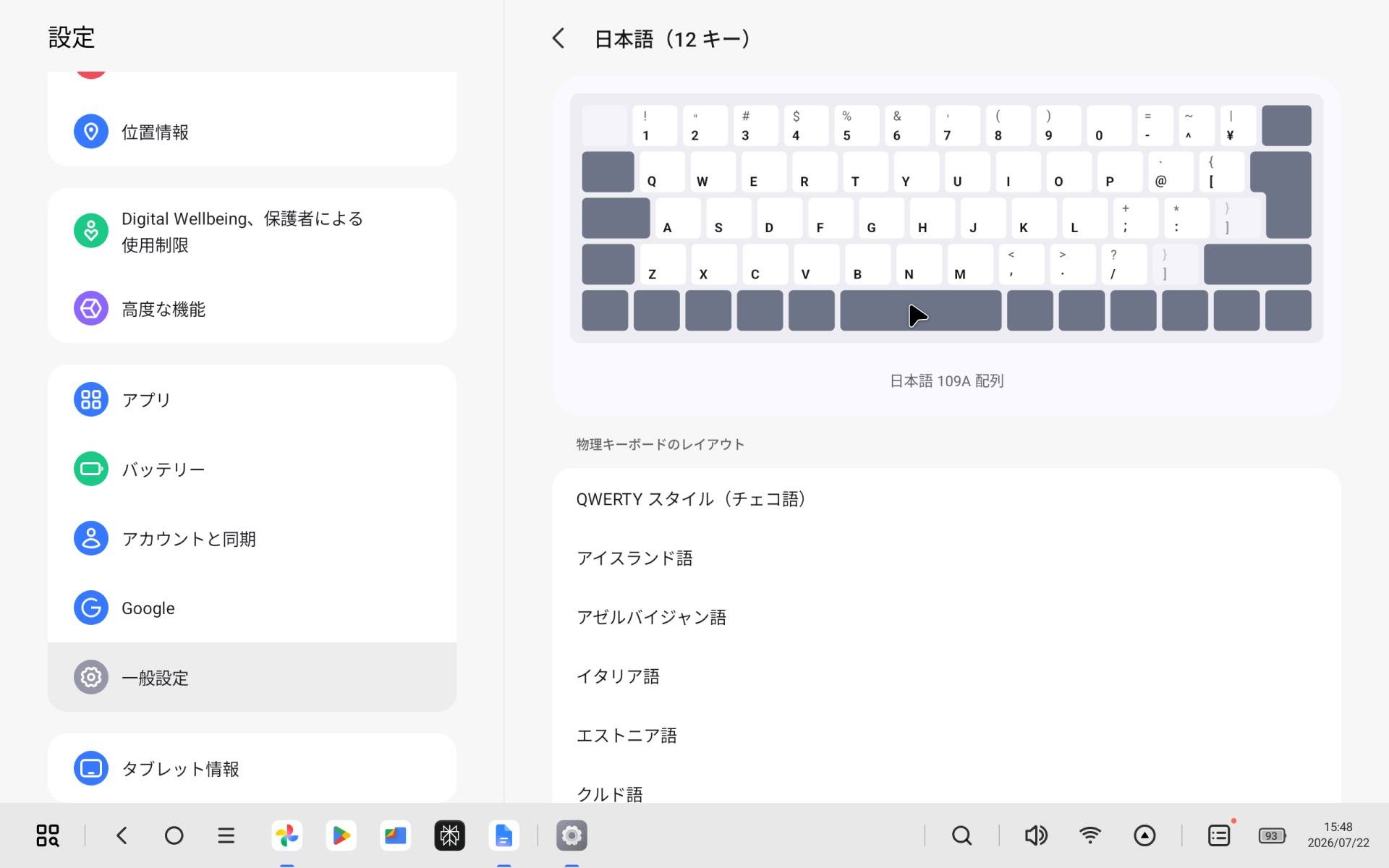The height and width of the screenshot is (868, 1389).
Task: Click the バッテリー battery icon
Action: [x=90, y=469]
